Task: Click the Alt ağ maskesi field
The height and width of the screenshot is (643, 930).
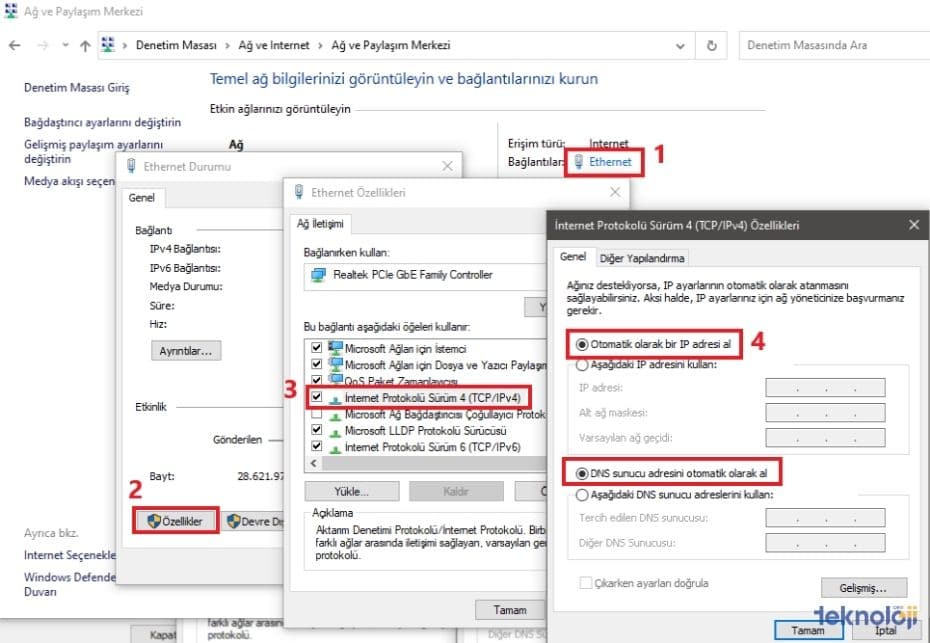Action: (825, 412)
